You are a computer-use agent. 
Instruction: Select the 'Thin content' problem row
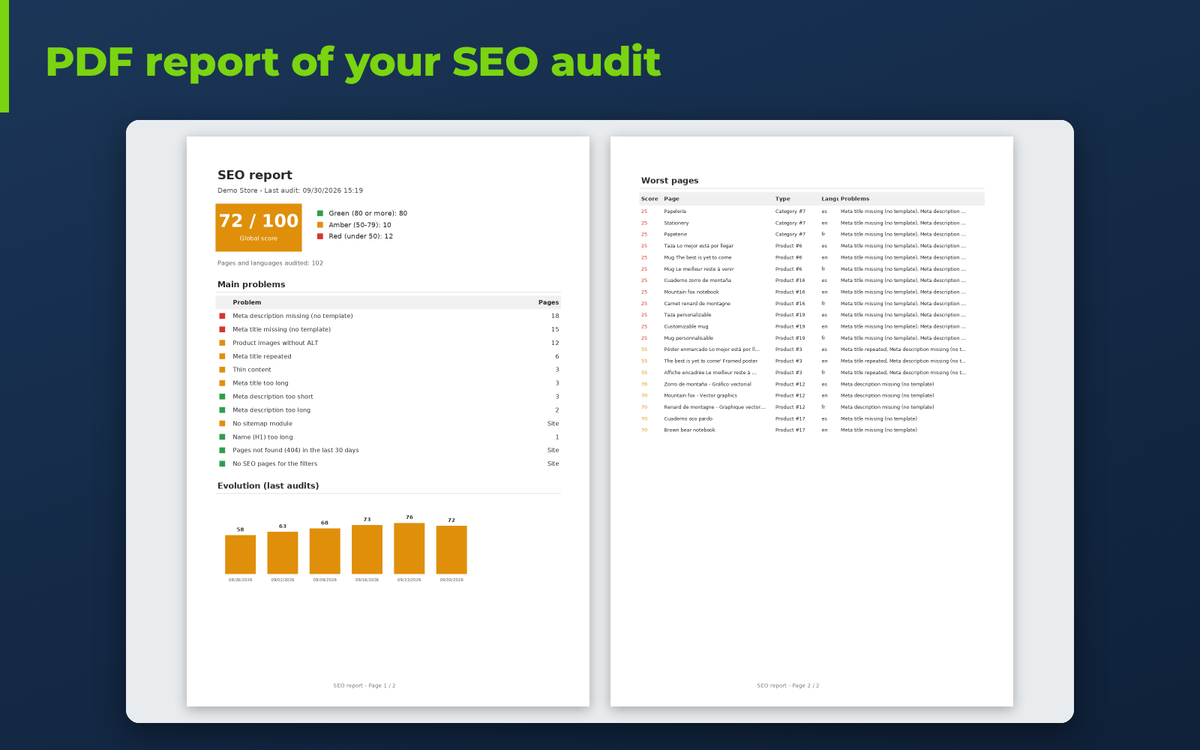(x=388, y=370)
